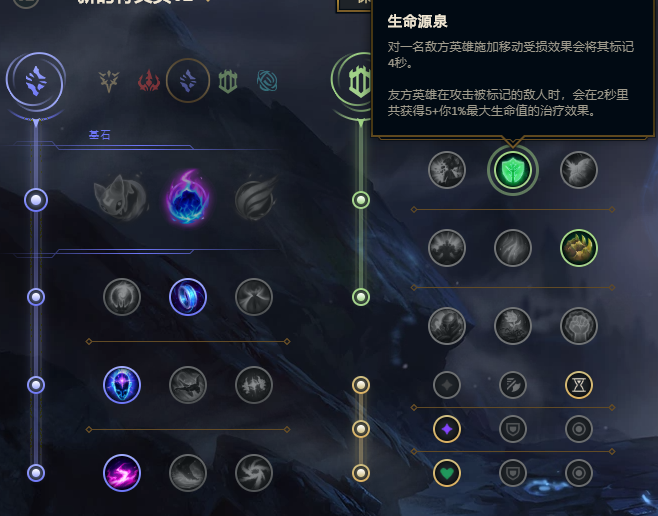The width and height of the screenshot is (658, 516).
Task: Choose the Phase Rush keystone icon
Action: point(256,198)
